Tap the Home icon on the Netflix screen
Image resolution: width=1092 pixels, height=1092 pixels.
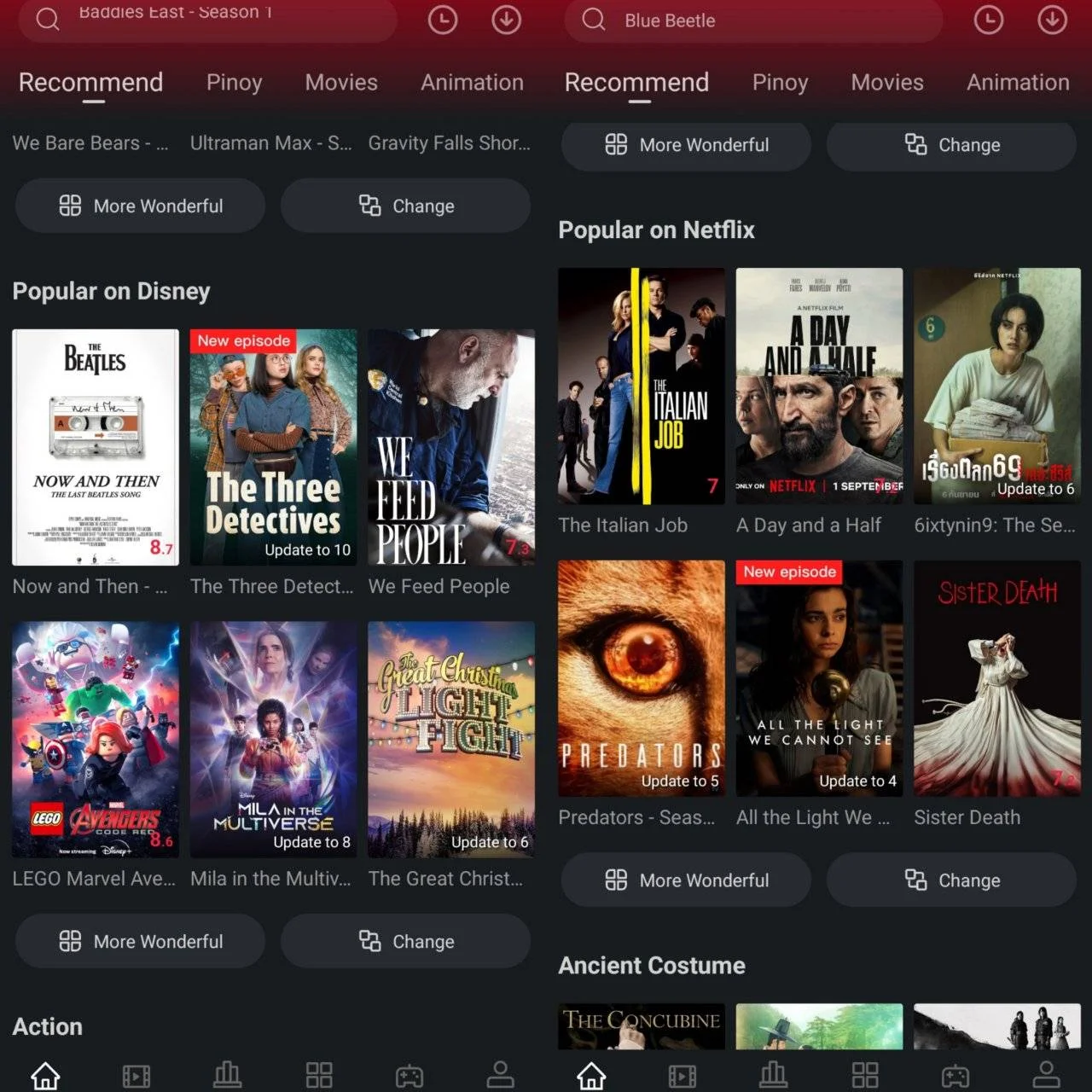(x=591, y=1075)
